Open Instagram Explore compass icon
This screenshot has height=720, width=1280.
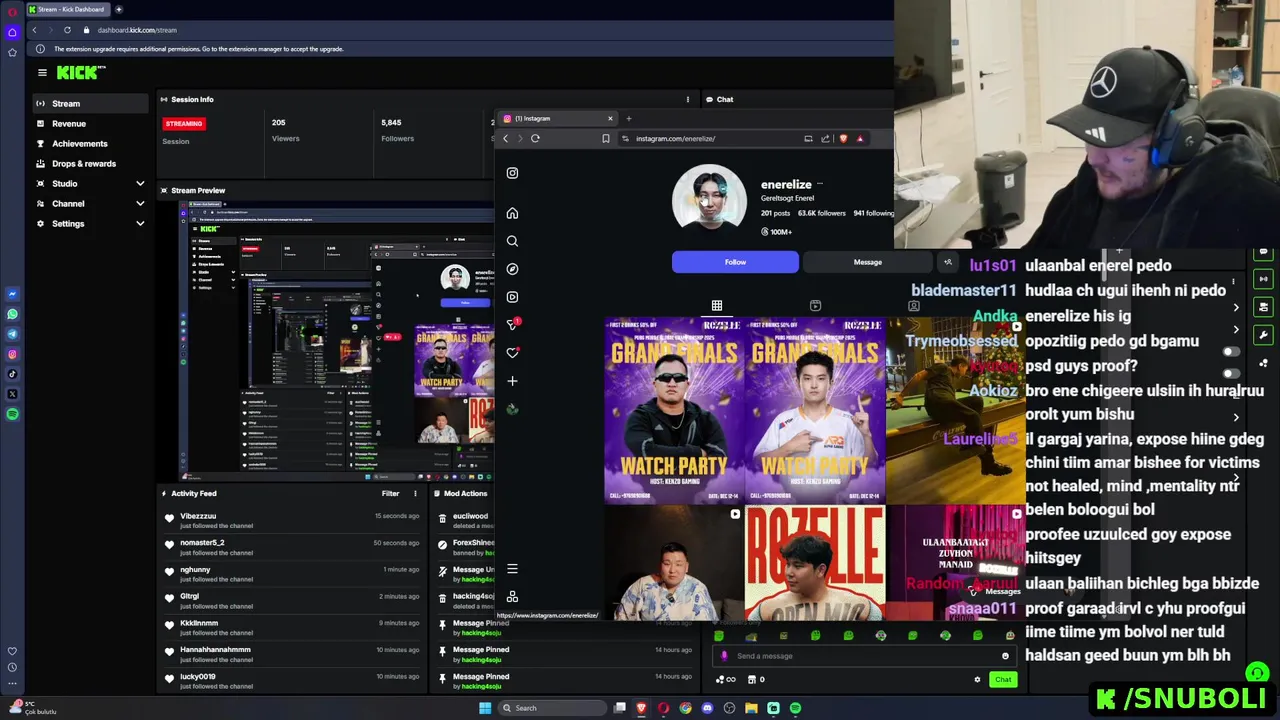[512, 269]
